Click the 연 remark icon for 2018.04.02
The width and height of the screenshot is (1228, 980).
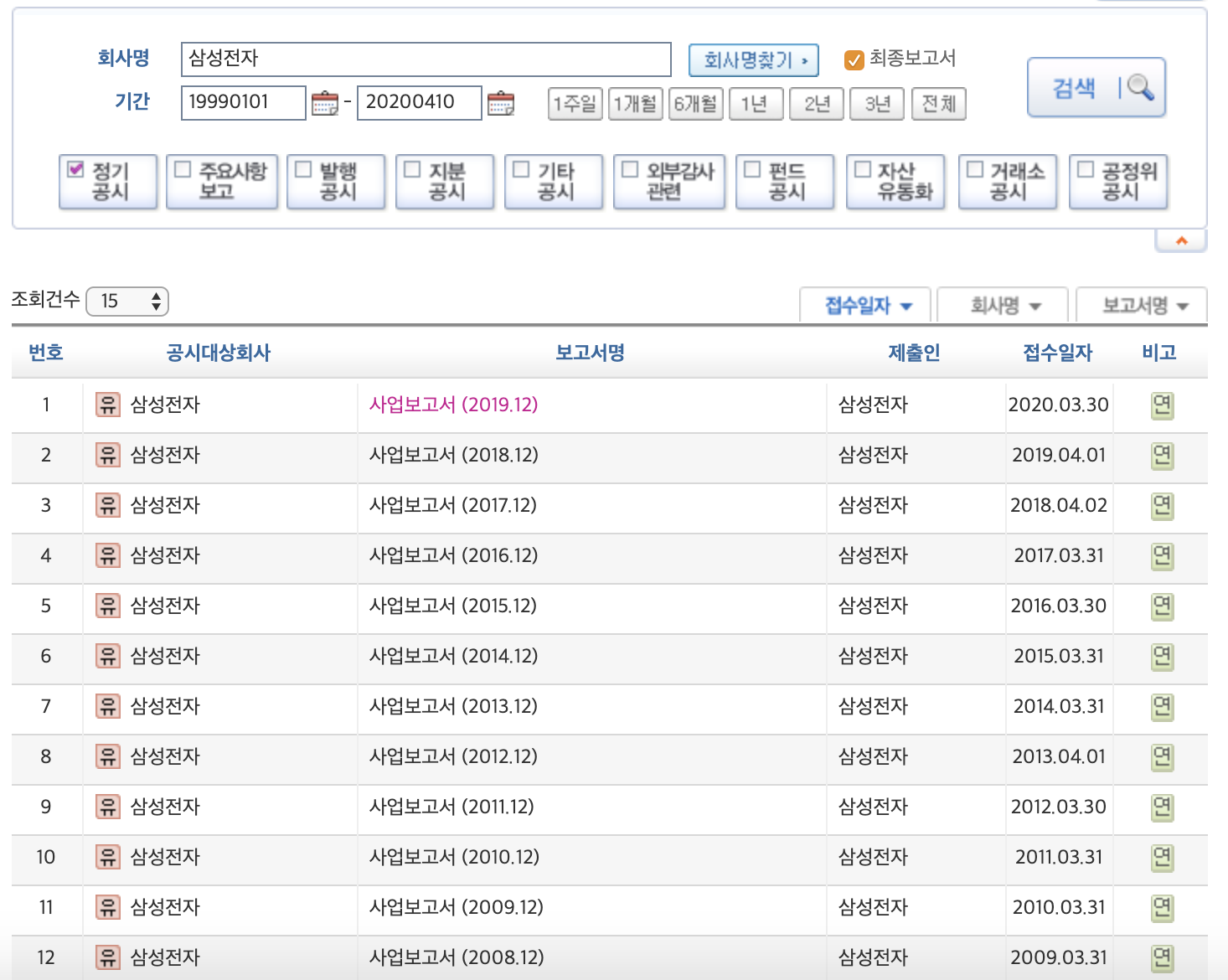coord(1162,506)
